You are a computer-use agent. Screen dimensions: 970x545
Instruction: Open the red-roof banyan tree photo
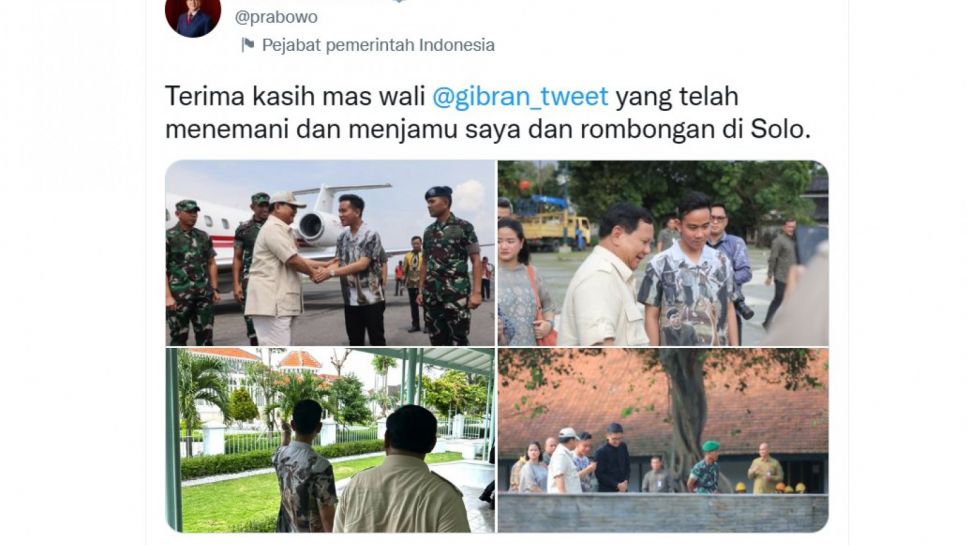663,440
